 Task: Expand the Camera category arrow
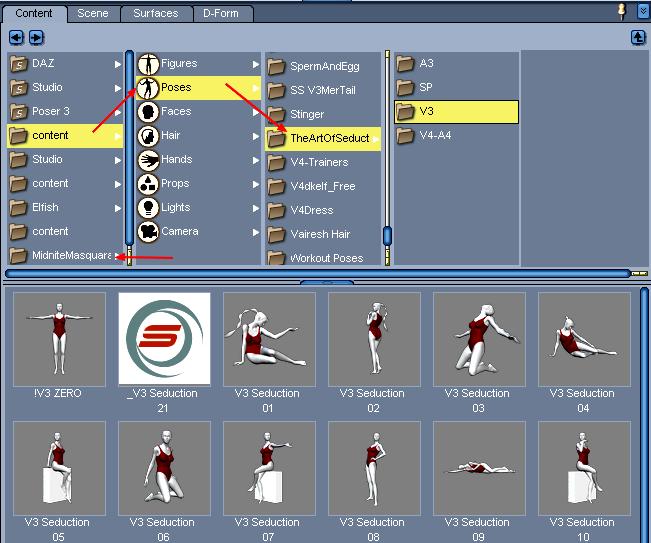click(x=256, y=232)
